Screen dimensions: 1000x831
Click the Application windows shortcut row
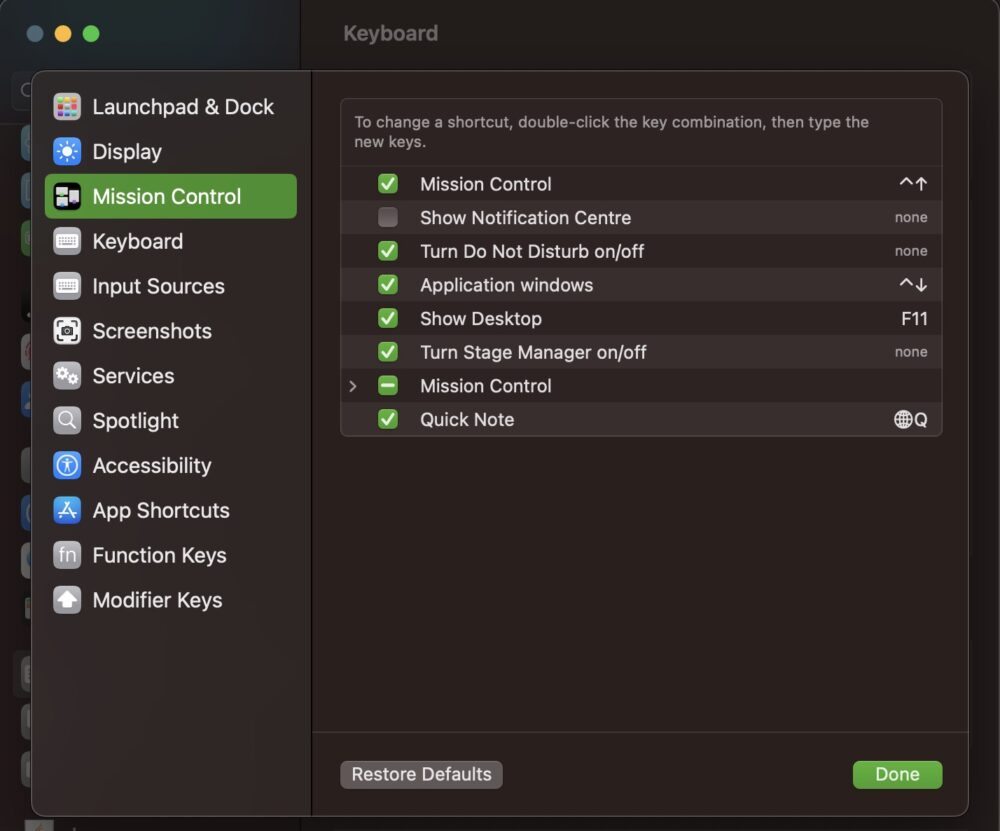click(x=640, y=285)
